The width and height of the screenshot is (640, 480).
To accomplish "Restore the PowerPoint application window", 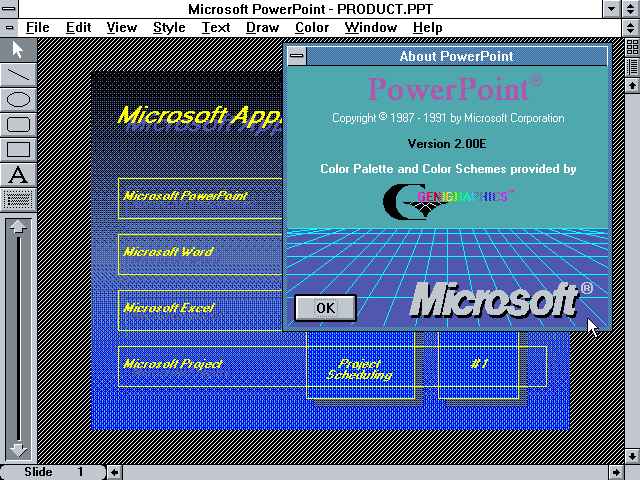I will 631,9.
